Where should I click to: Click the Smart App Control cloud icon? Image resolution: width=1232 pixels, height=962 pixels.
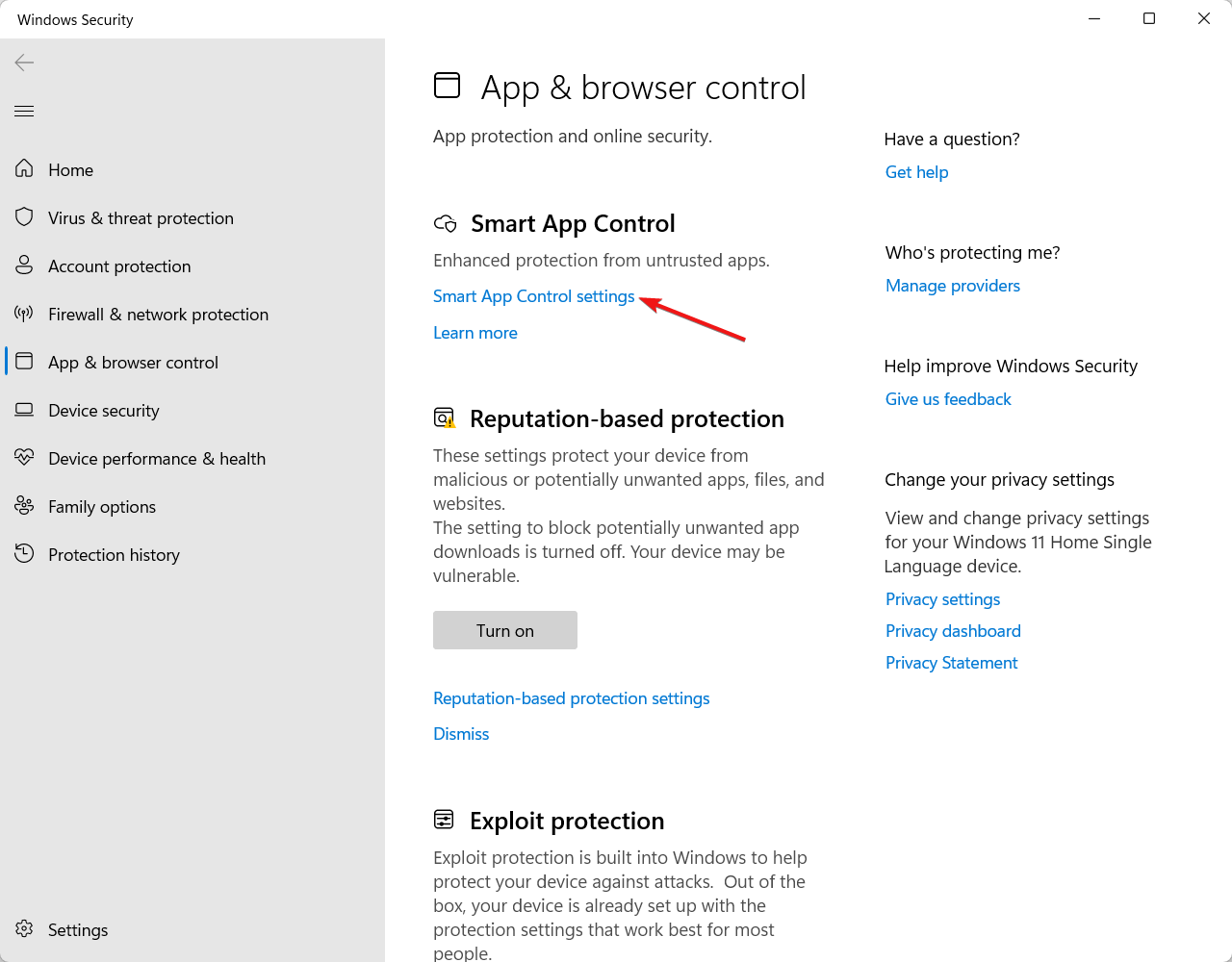[445, 224]
